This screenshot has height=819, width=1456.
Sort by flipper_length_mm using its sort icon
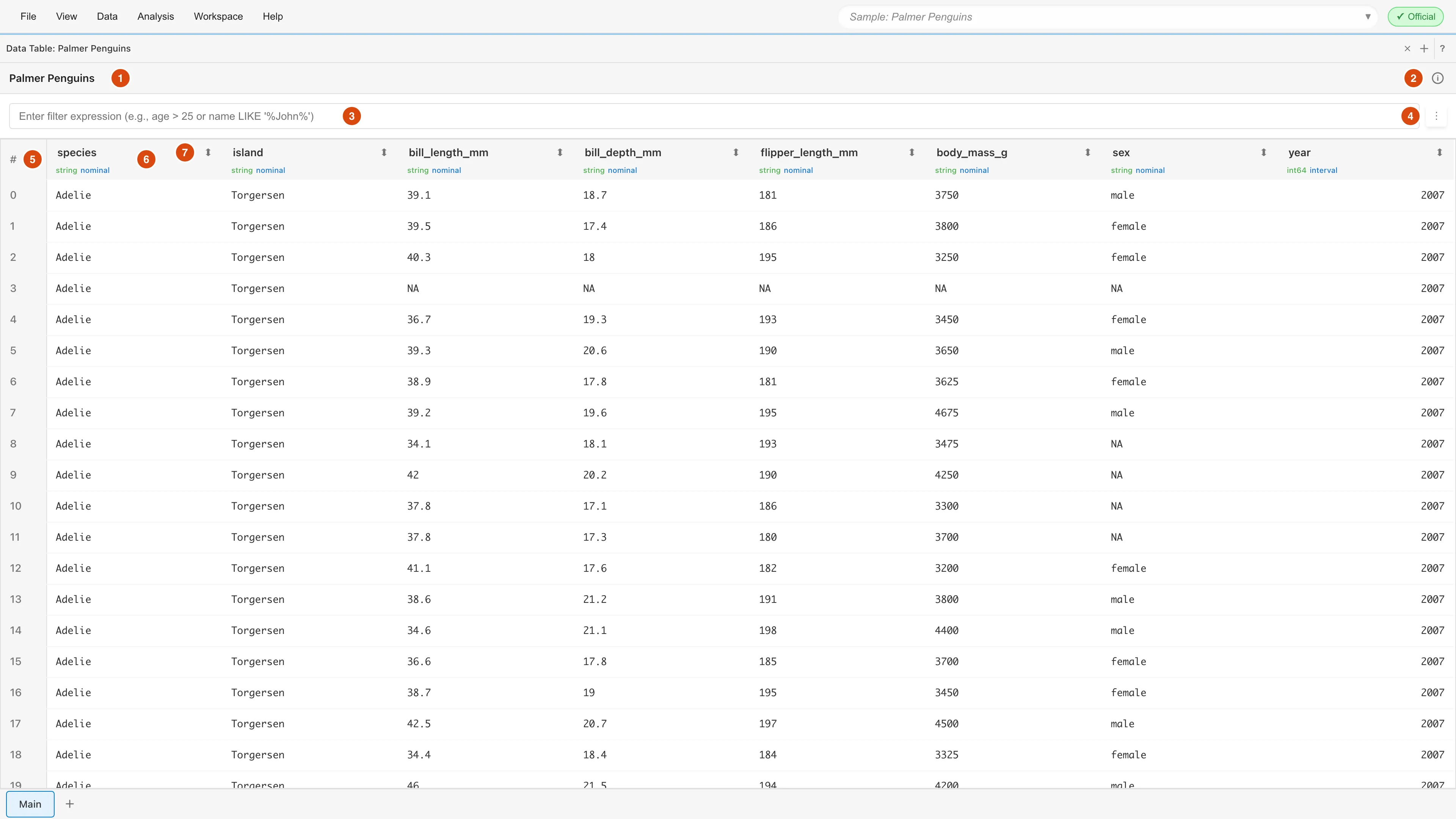pyautogui.click(x=912, y=152)
